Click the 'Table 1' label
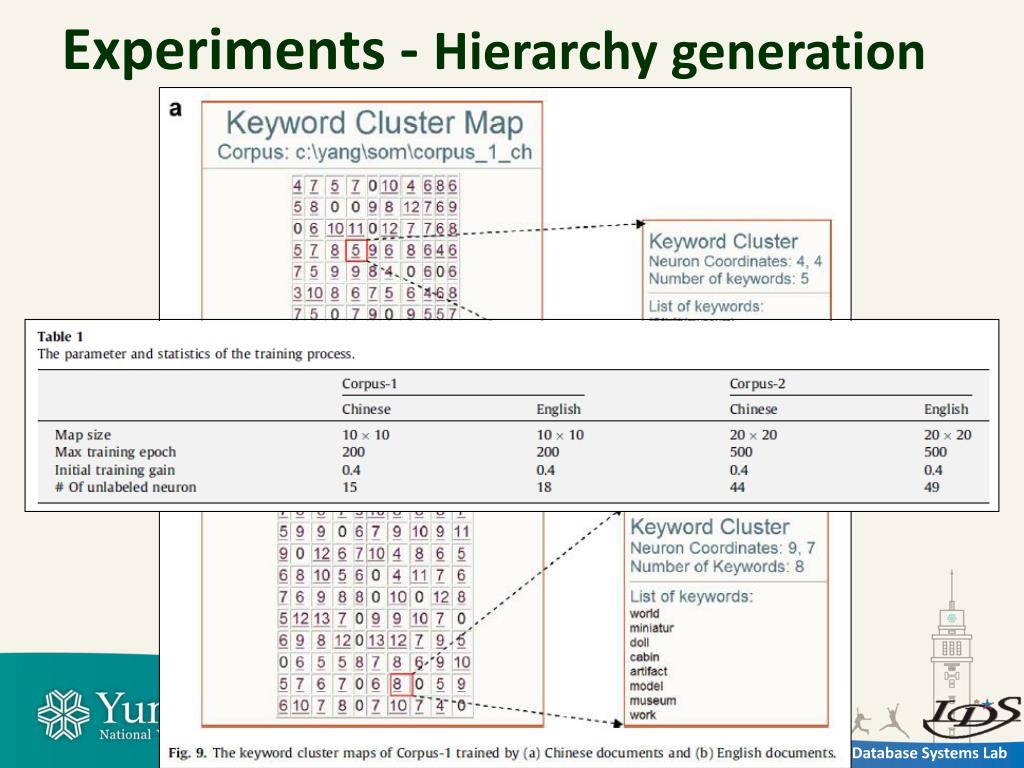Screen dimensions: 1024x768 point(60,337)
